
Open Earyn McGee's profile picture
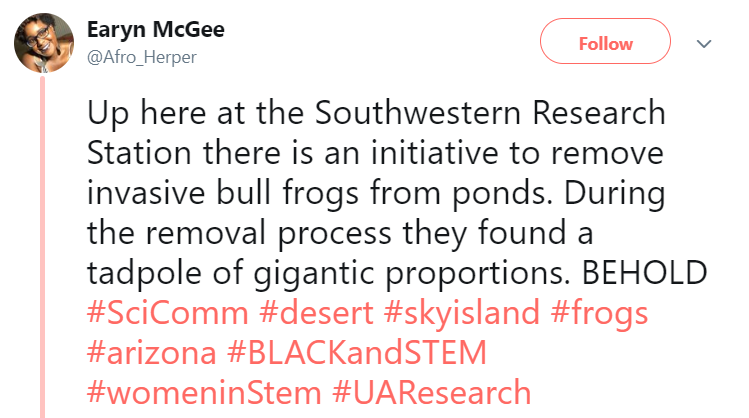click(40, 42)
